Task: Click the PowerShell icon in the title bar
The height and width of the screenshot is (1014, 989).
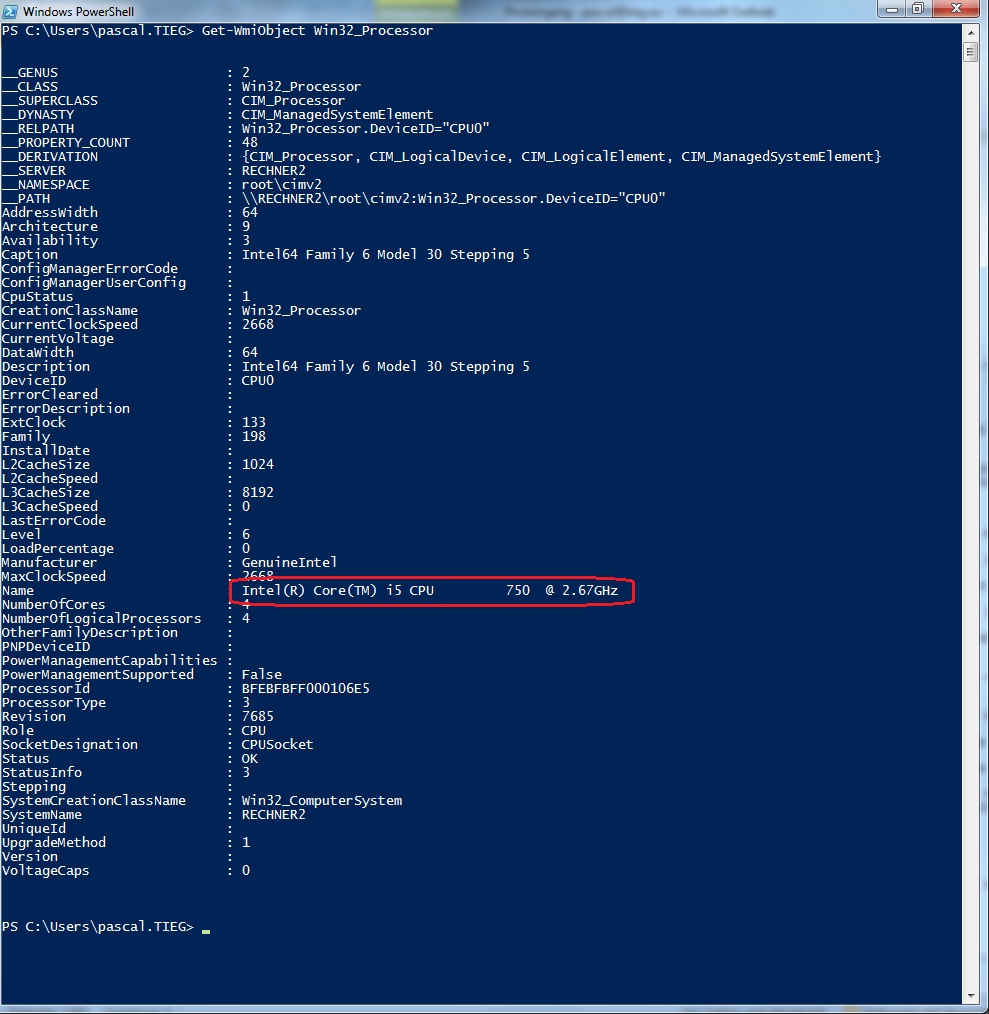Action: pyautogui.click(x=10, y=11)
